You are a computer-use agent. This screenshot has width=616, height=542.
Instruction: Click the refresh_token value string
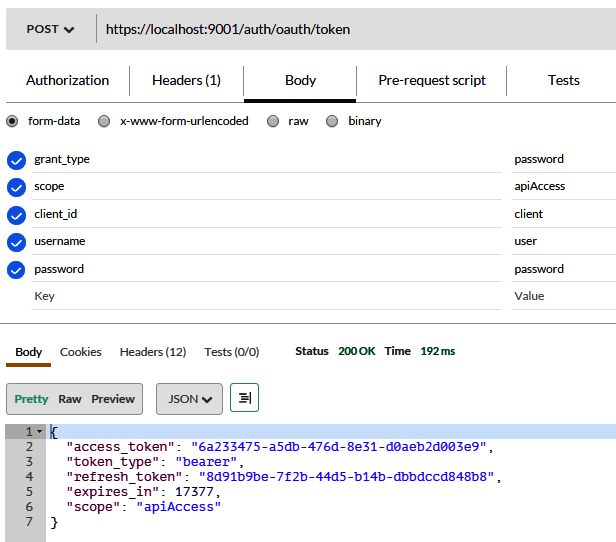[346, 477]
